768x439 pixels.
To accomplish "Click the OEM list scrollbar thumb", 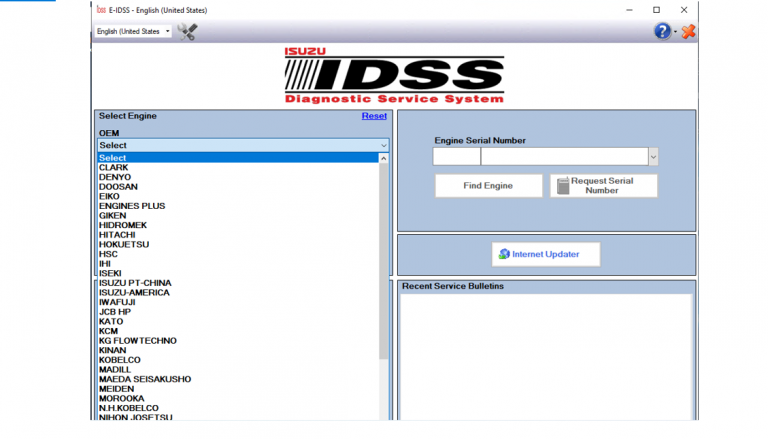I will coord(384,261).
